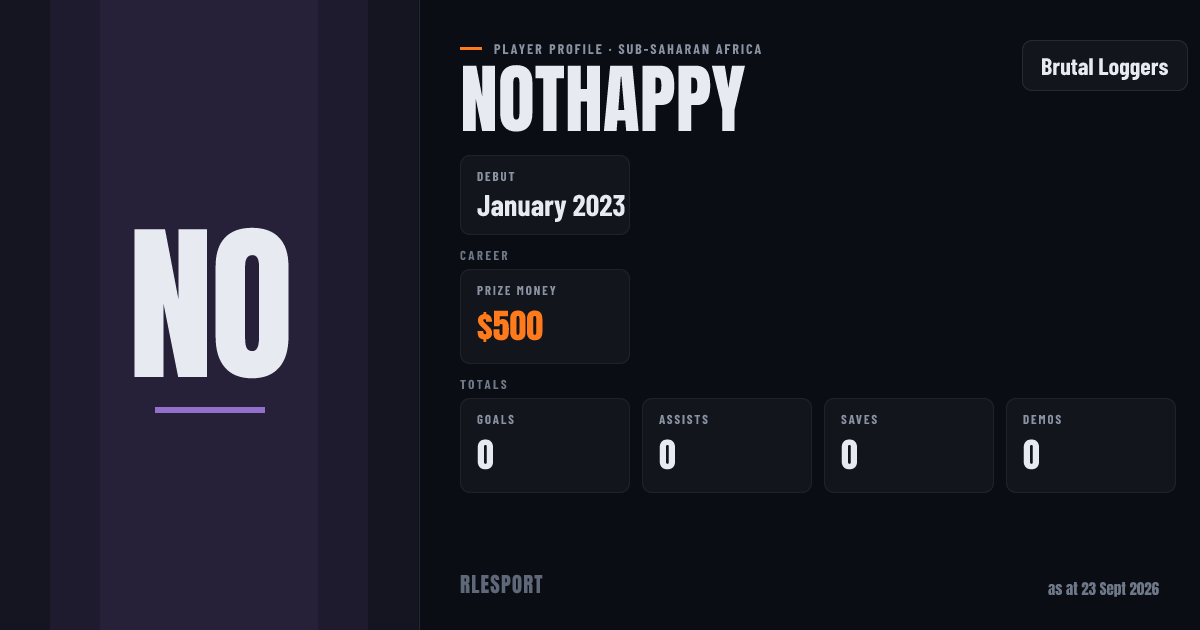The width and height of the screenshot is (1200, 630).
Task: Select the Demos stat card
Action: tap(1091, 445)
